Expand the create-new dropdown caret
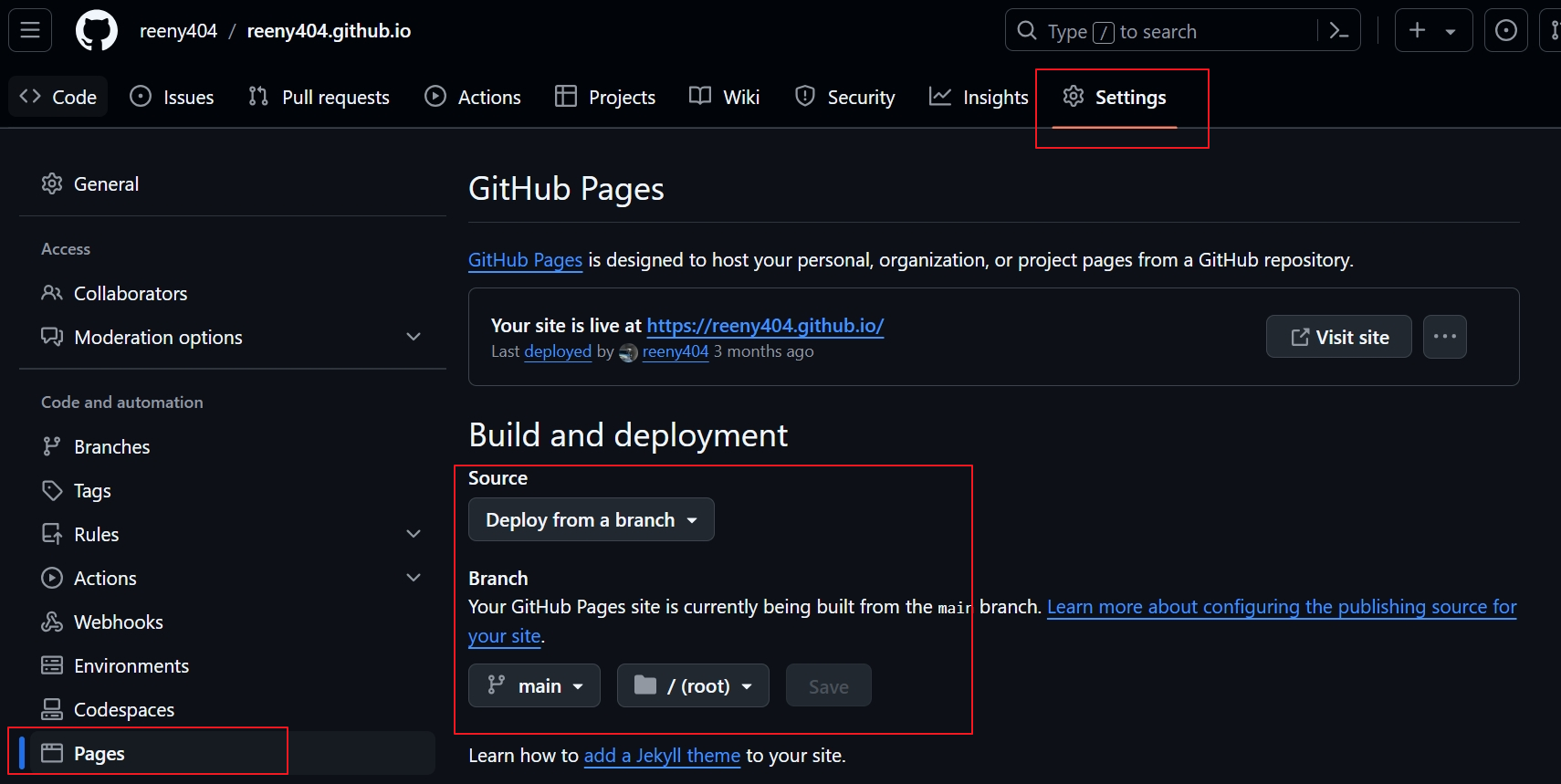This screenshot has height=784, width=1561. 1451,31
